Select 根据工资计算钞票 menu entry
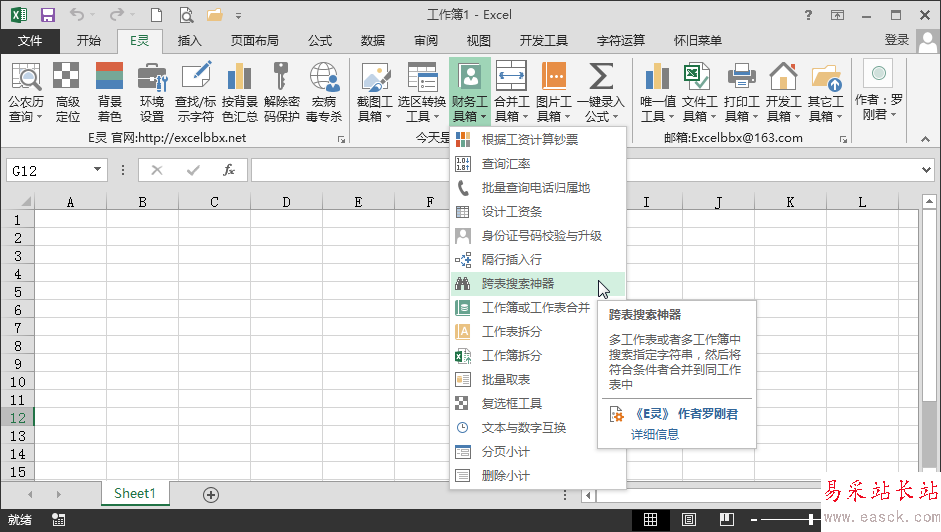 click(x=538, y=139)
